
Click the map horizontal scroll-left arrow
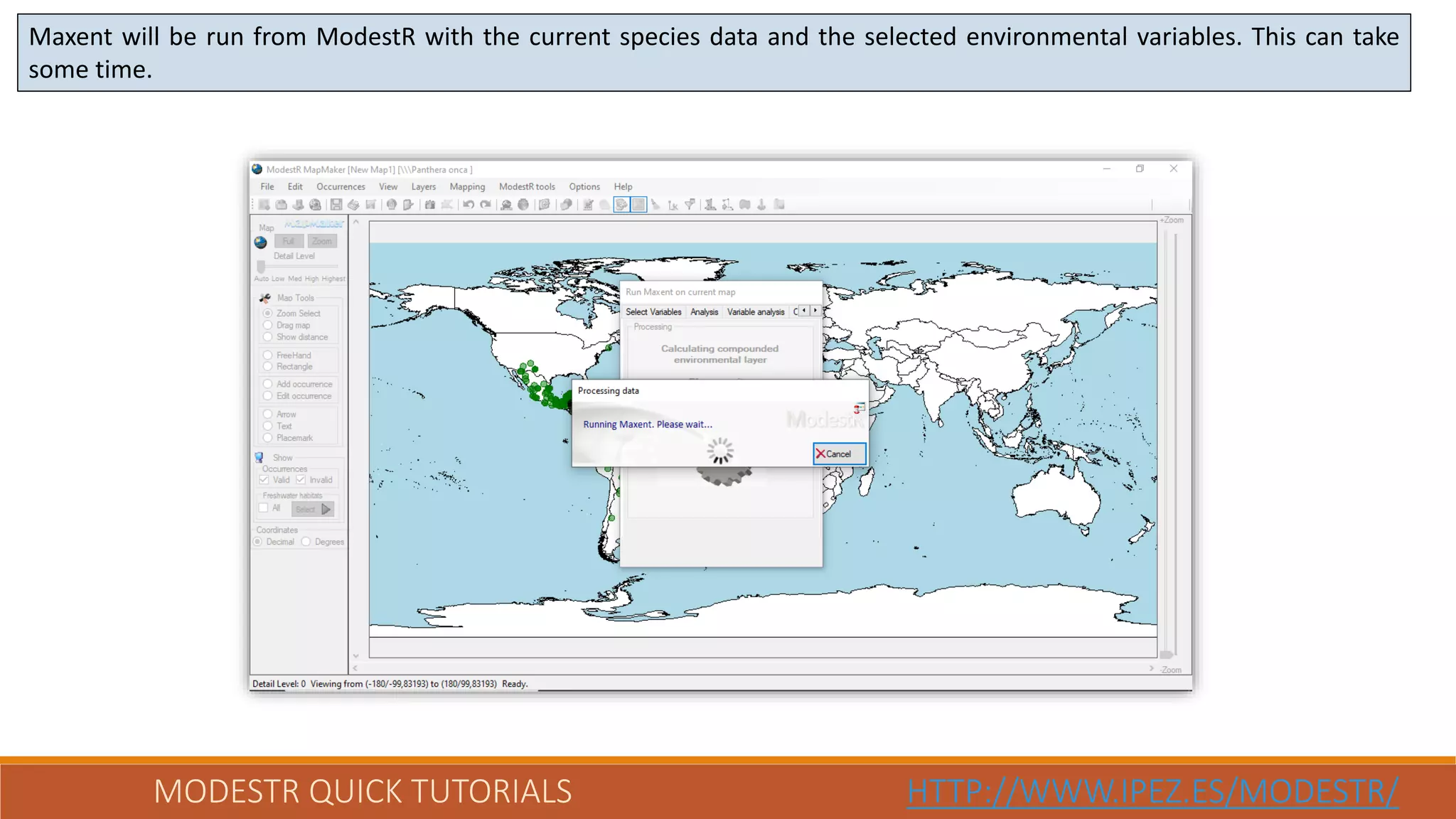355,668
